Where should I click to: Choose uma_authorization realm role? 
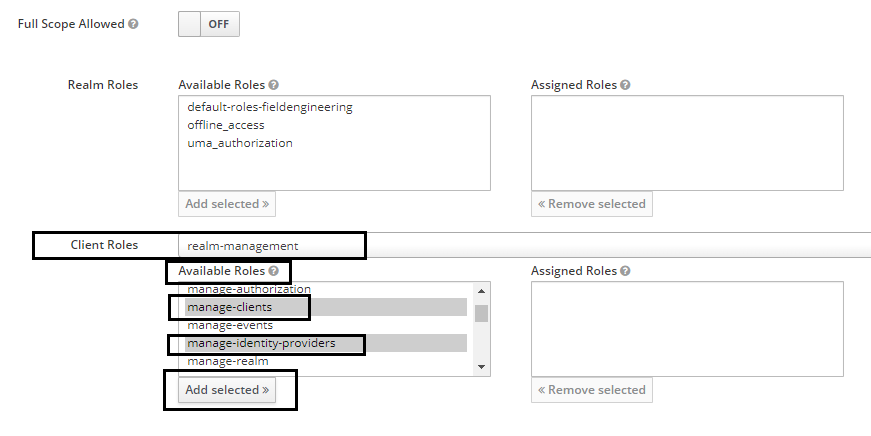point(240,143)
